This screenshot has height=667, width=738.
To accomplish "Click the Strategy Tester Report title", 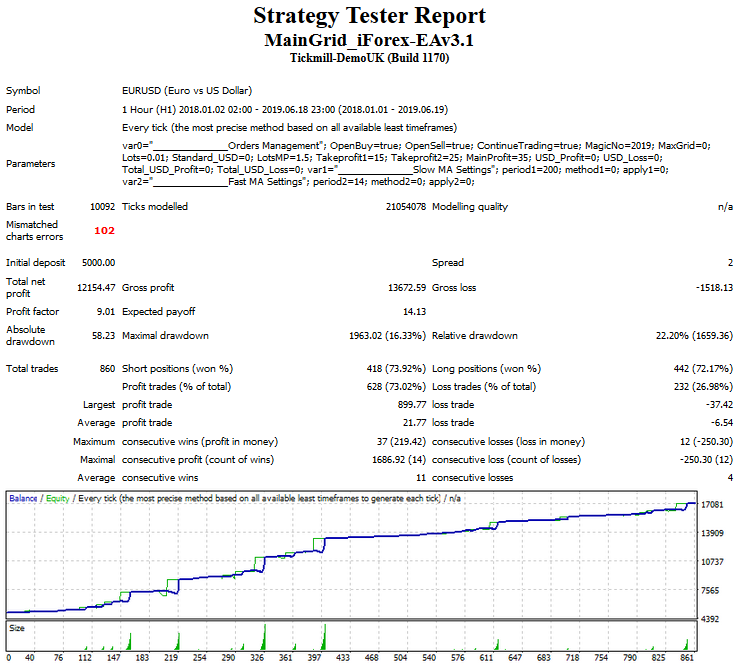I will point(369,16).
